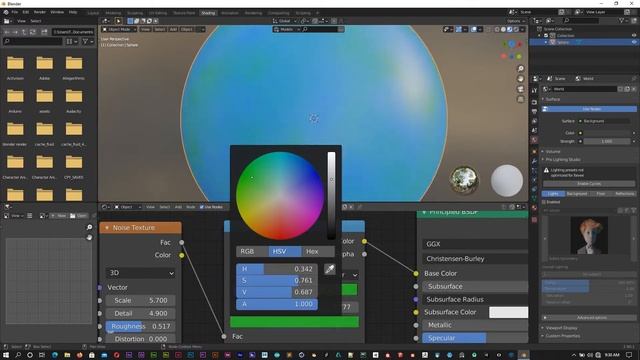Open Christensen-Burley subsurface method dropdown
Image resolution: width=640 pixels, height=360 pixels.
[475, 259]
